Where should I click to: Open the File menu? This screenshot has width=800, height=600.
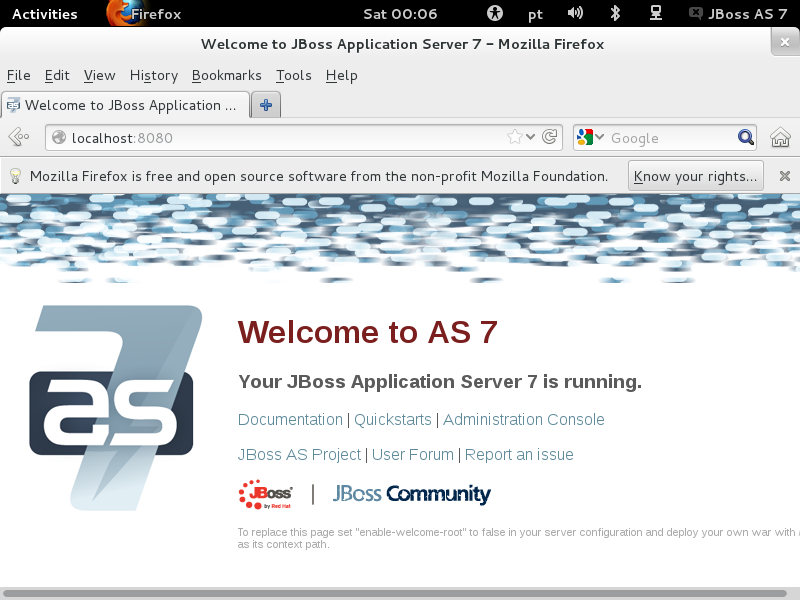point(18,76)
